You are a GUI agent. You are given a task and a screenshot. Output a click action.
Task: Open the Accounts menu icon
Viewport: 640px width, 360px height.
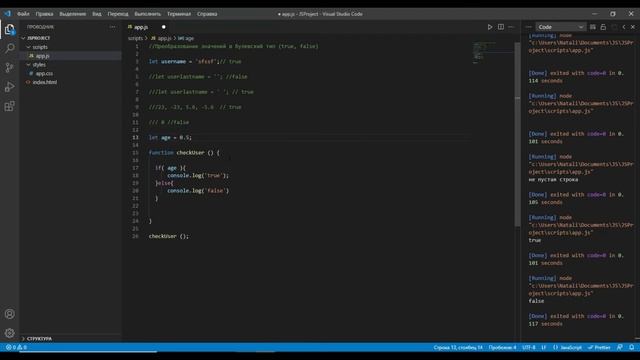click(x=9, y=314)
